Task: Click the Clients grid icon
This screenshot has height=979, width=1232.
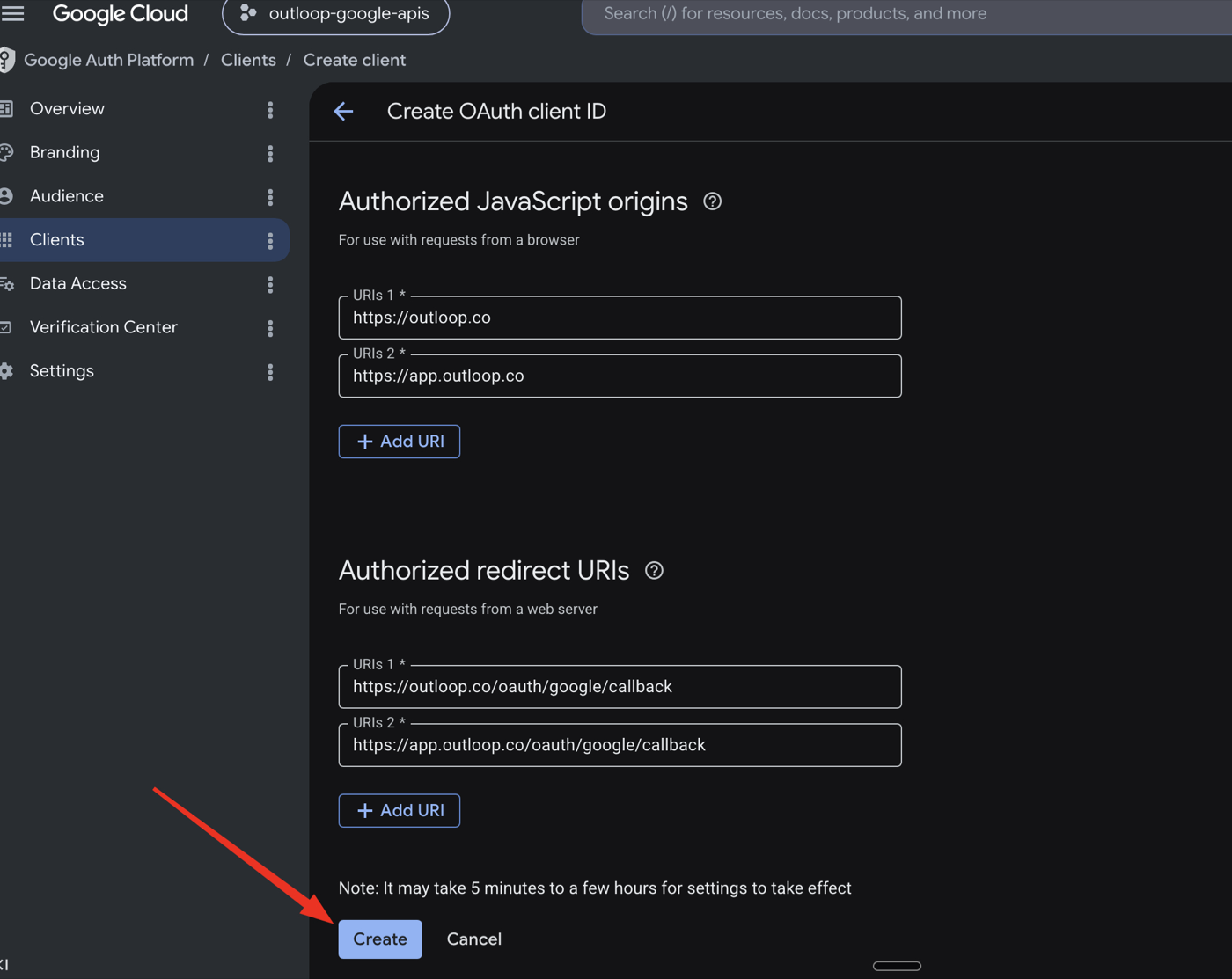Action: (6, 240)
